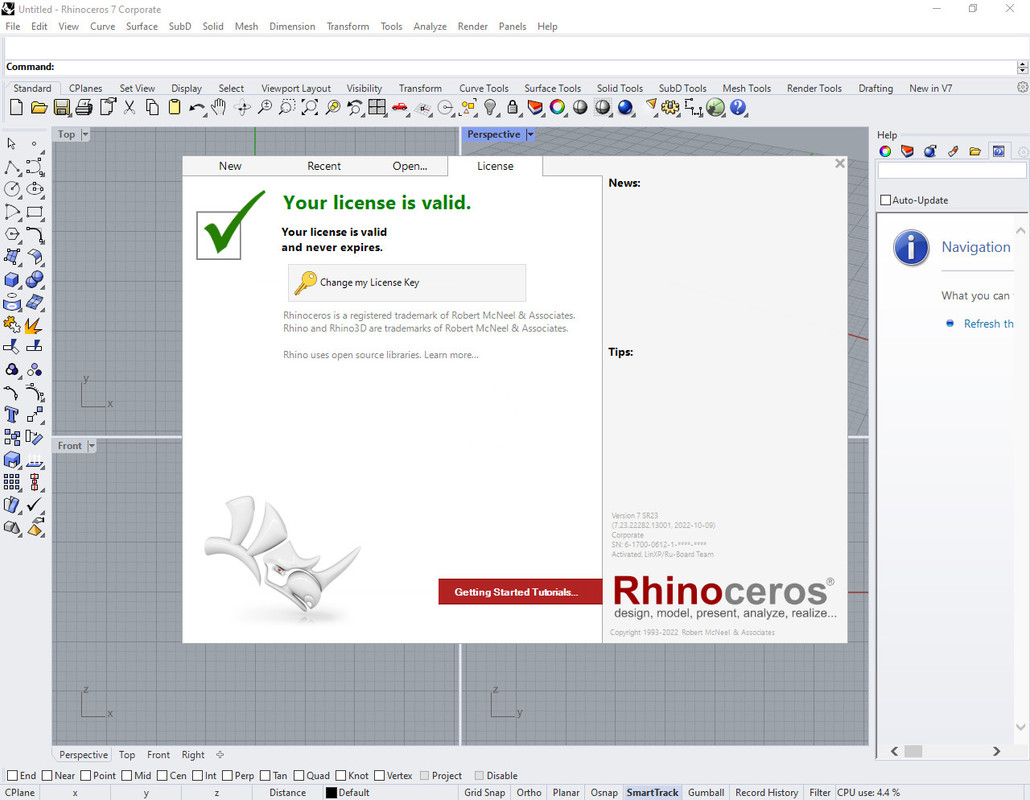This screenshot has height=800, width=1030.
Task: Switch to the Right viewport tab
Action: [193, 755]
